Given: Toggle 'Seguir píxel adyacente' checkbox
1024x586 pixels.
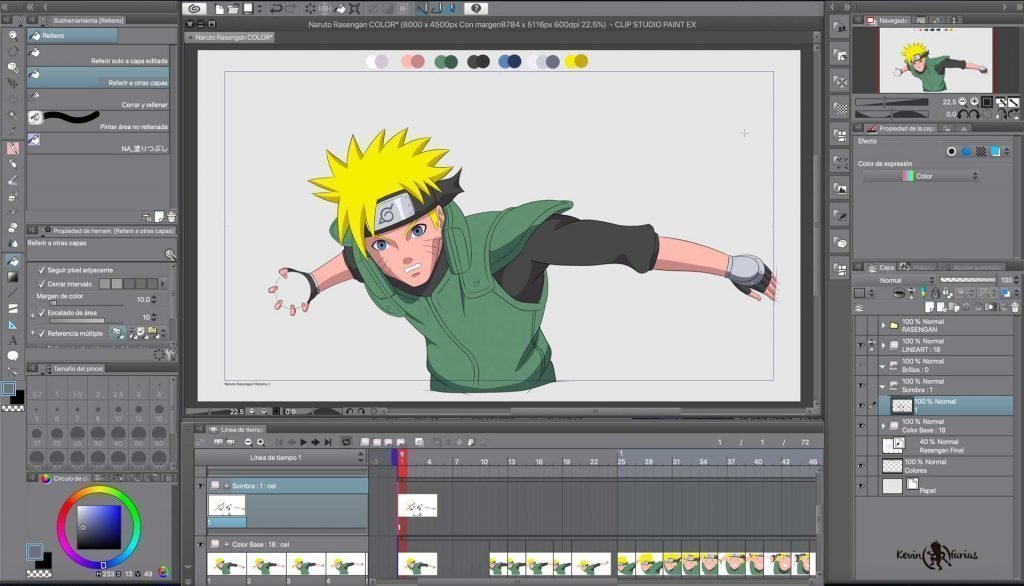Looking at the screenshot, I should pos(42,270).
